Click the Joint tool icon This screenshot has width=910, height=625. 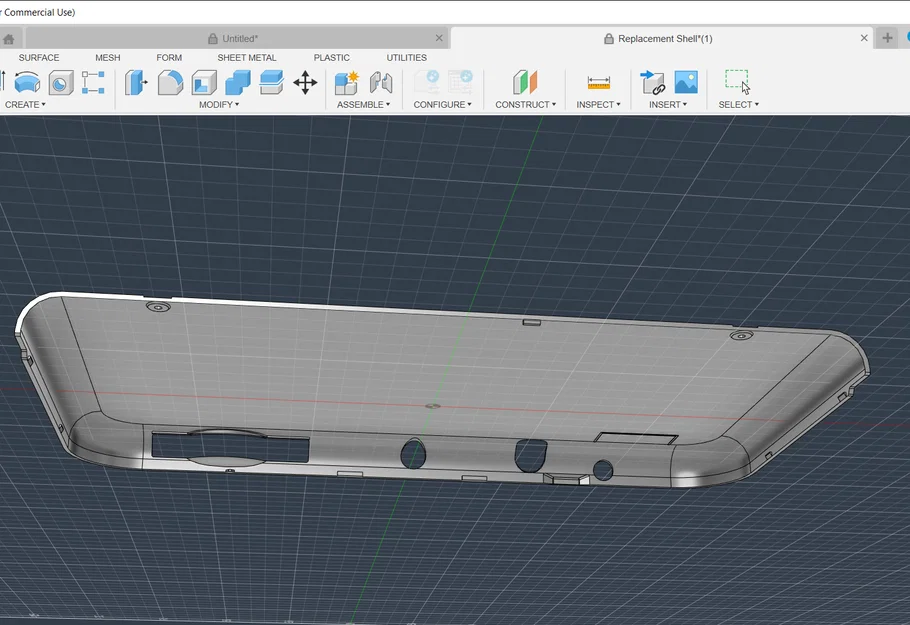pyautogui.click(x=381, y=82)
